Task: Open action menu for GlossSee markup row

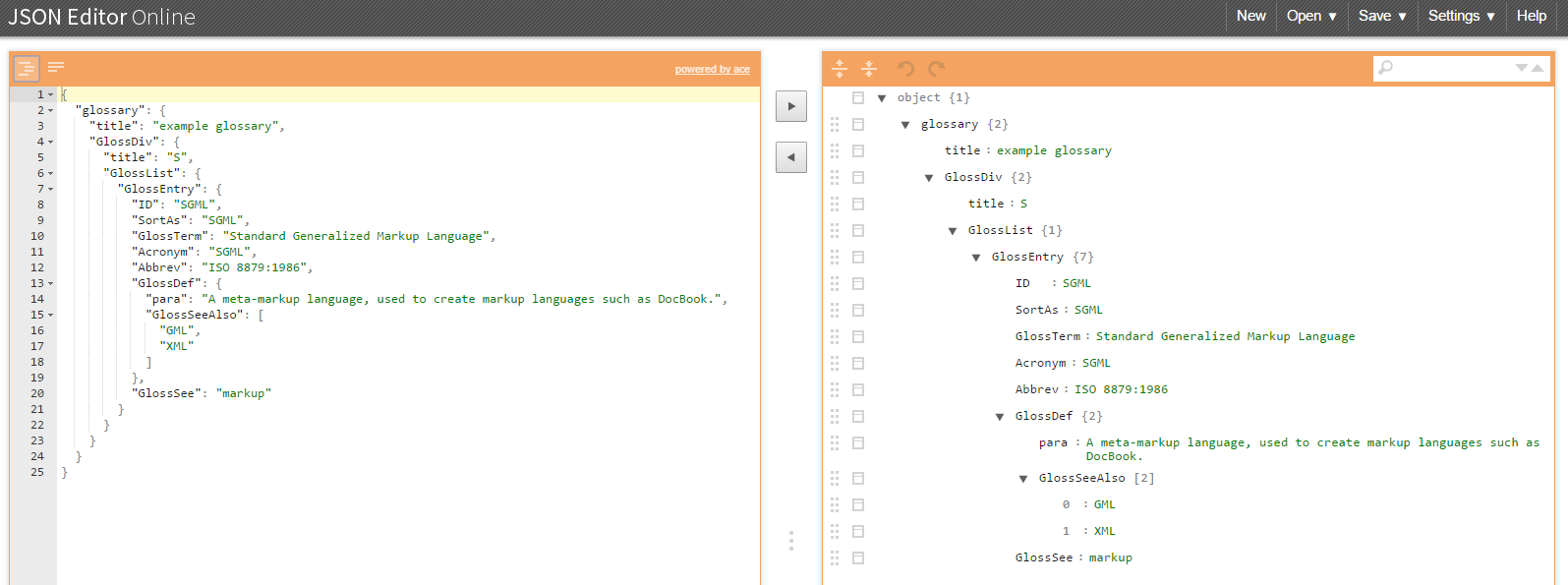Action: click(x=858, y=558)
